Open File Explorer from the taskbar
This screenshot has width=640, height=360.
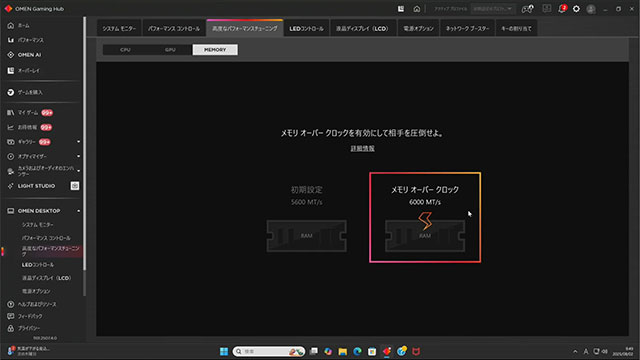342,351
